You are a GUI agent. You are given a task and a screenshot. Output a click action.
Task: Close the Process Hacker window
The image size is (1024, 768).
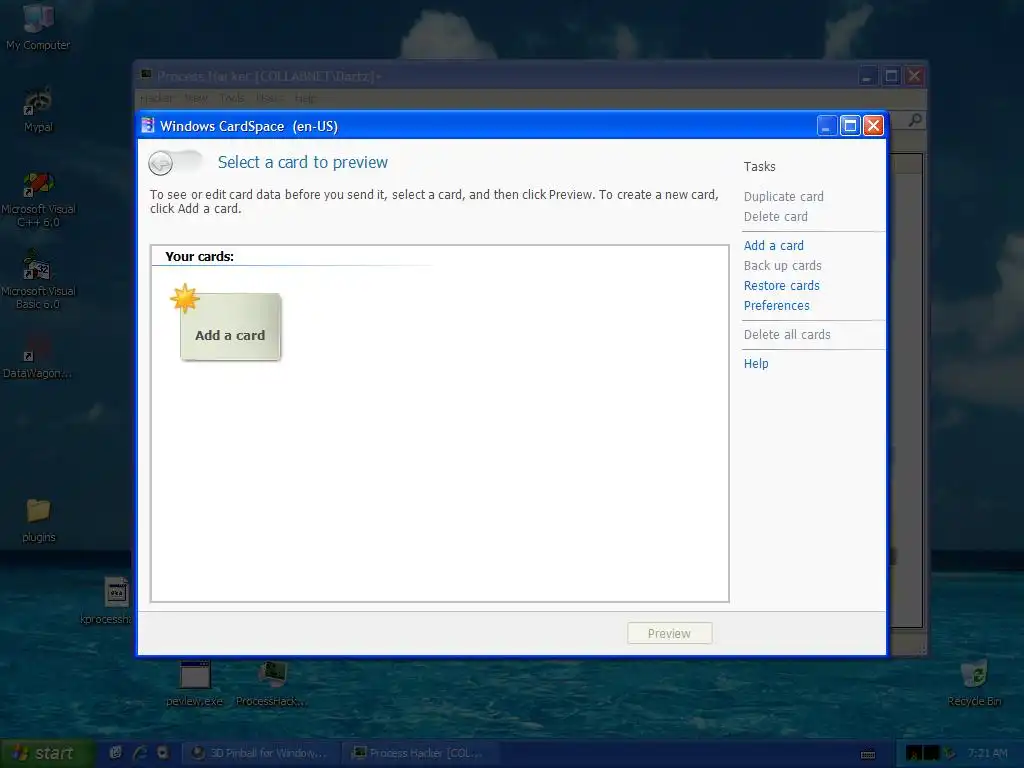[914, 76]
